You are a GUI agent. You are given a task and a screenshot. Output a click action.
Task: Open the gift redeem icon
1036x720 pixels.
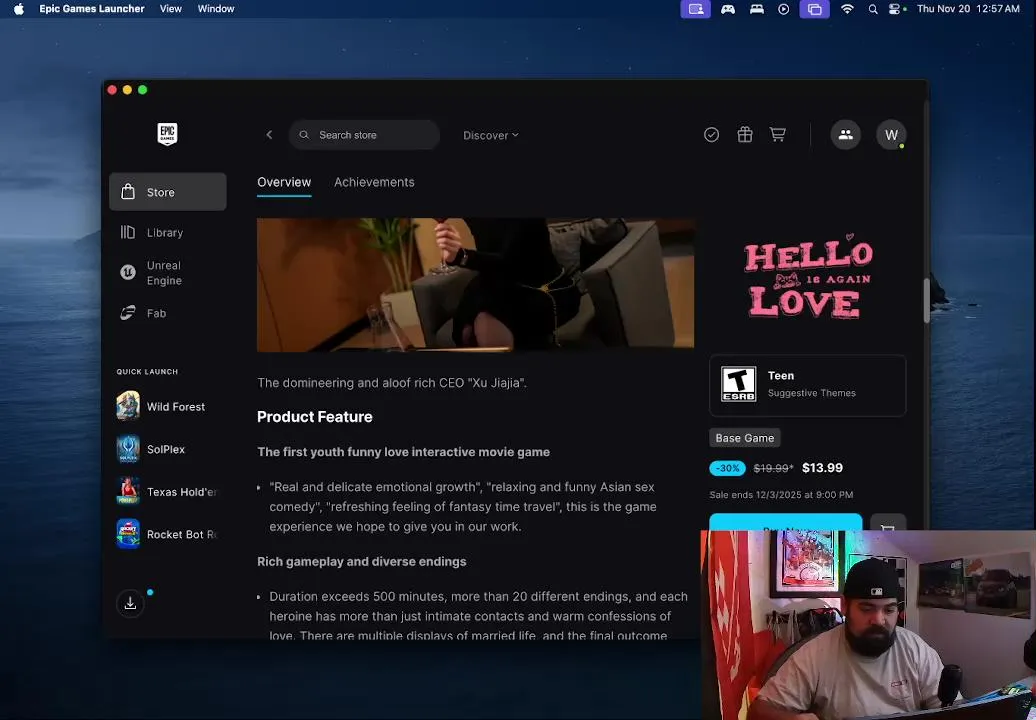point(745,135)
